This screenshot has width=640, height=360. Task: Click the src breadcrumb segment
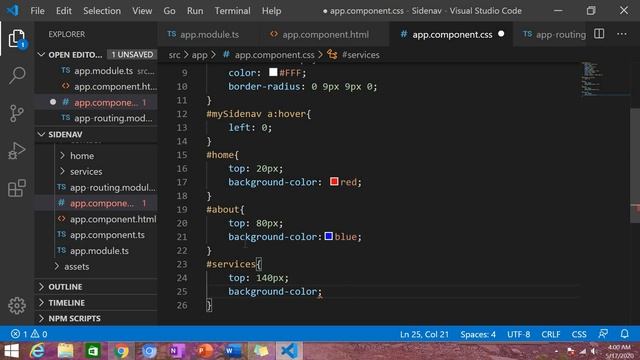point(174,55)
